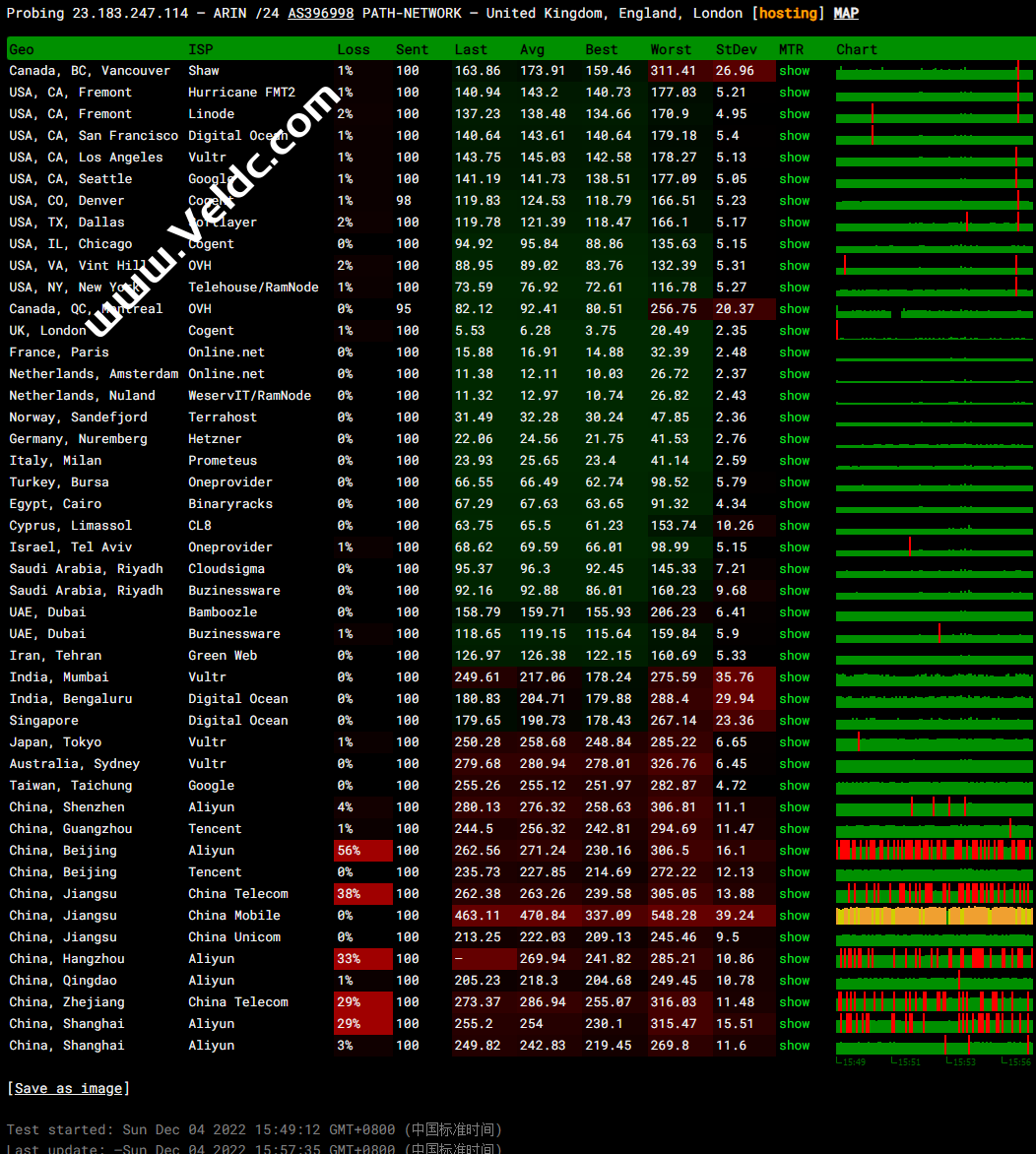Click the latency chart for Jiangsu China Mobile
The width and height of the screenshot is (1036, 1154).
pyautogui.click(x=935, y=916)
